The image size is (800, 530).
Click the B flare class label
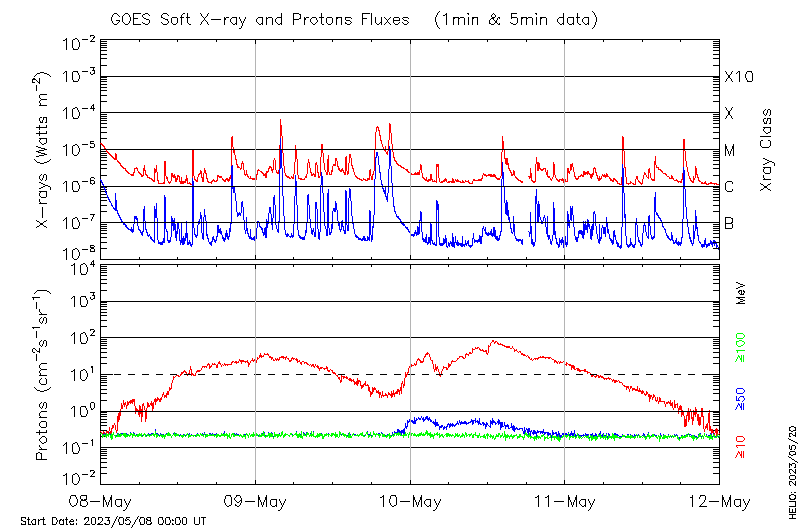[x=729, y=223]
